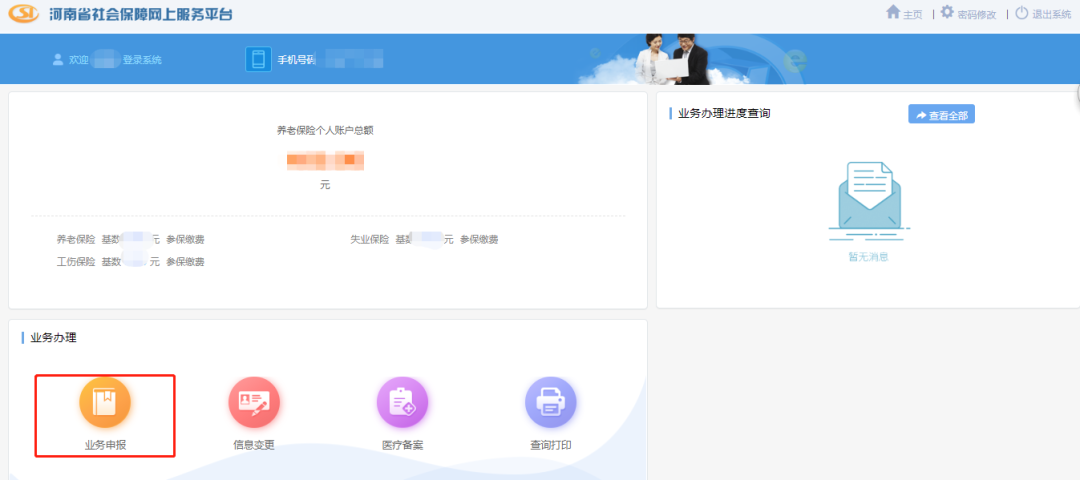
Task: Click 参保缴费 in the 工伤保险 row
Action: point(185,262)
